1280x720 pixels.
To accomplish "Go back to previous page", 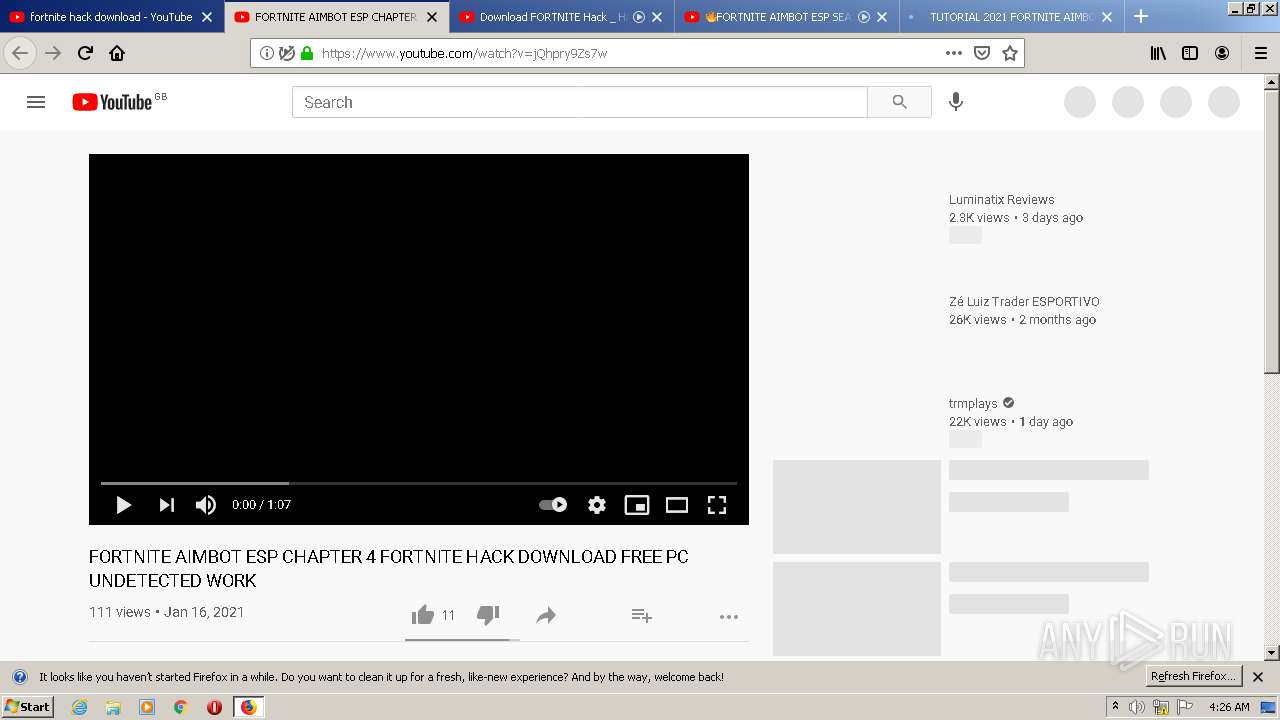I will coord(20,53).
